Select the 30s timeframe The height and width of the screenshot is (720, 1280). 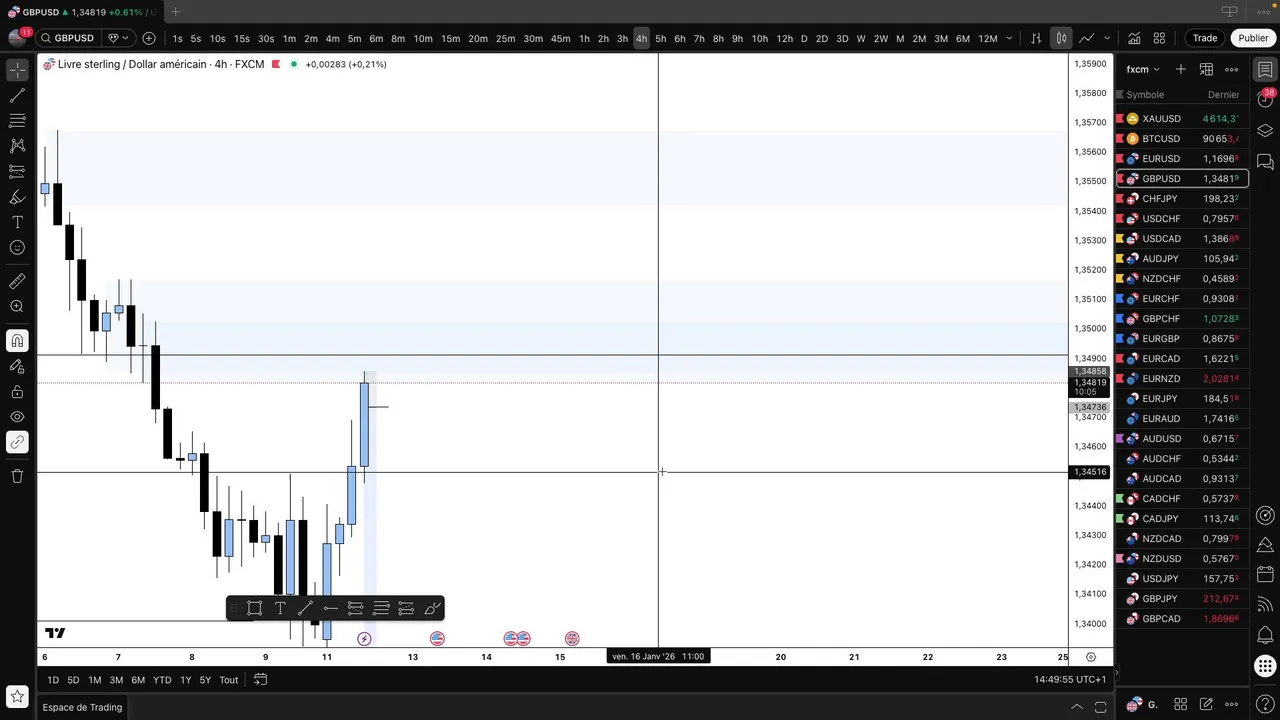click(266, 38)
